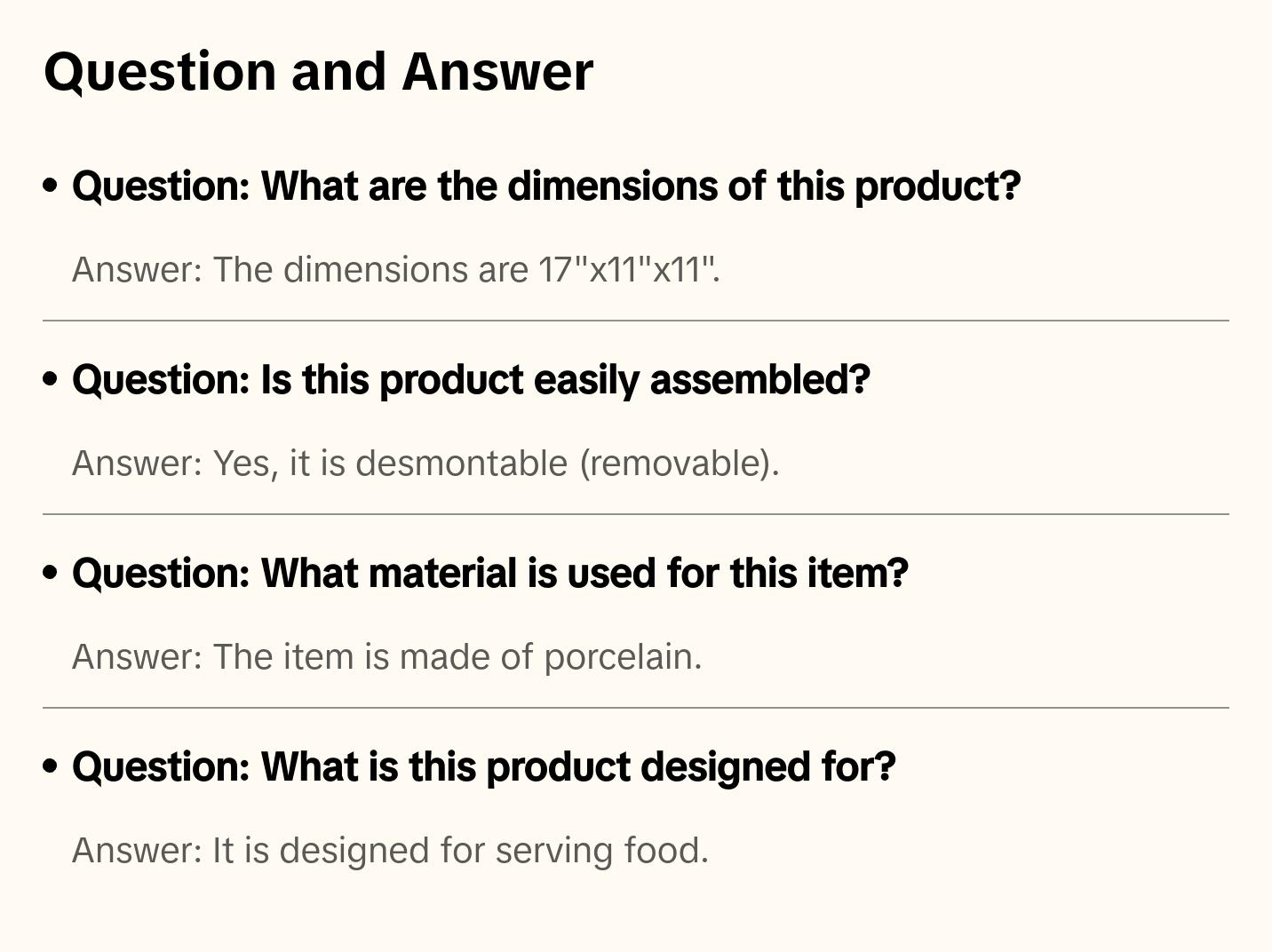Click the divider line below the porcelain answer

pos(636,708)
